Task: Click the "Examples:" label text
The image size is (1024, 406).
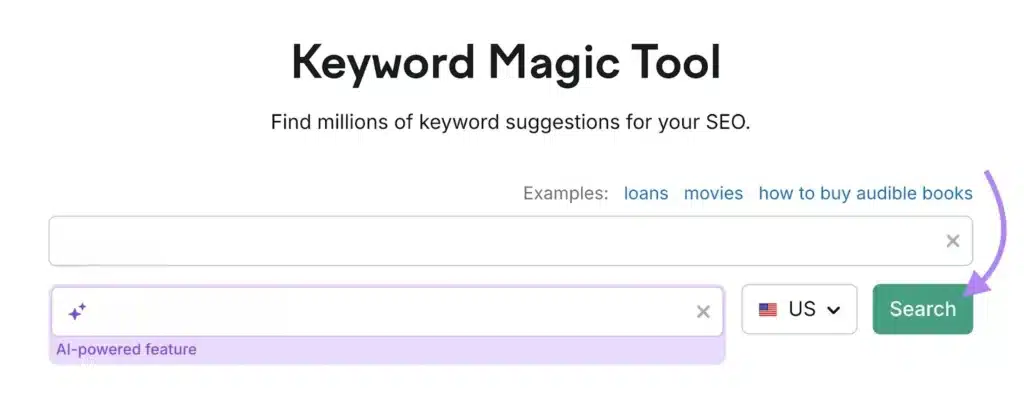Action: (x=566, y=194)
